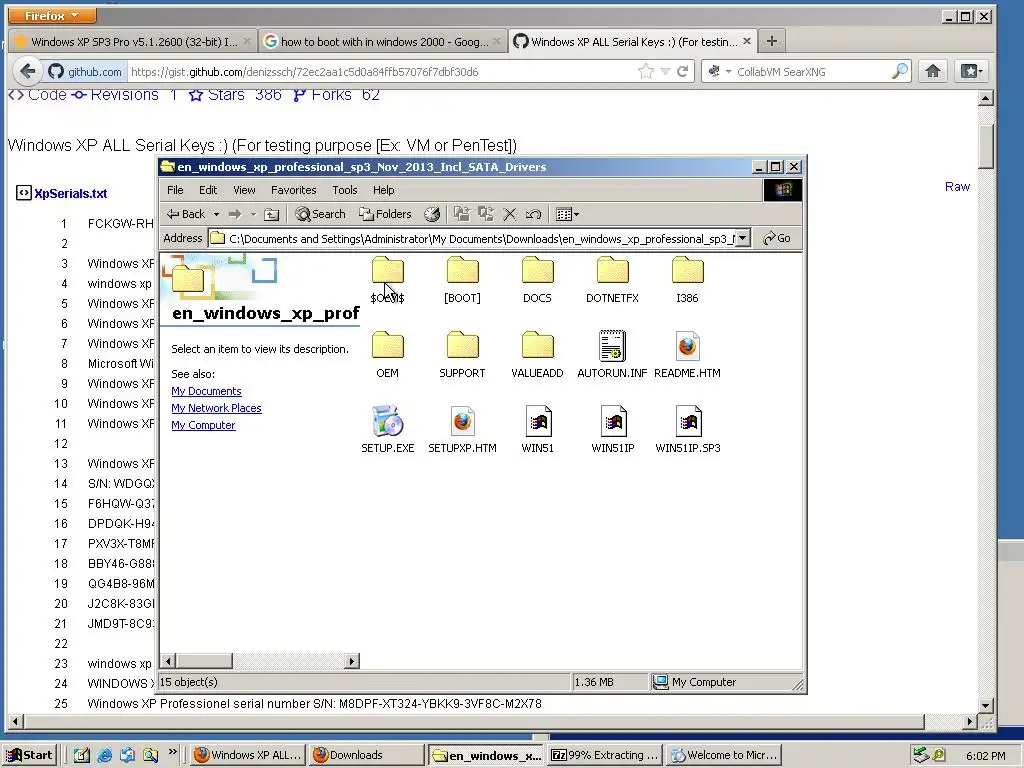Select the SUPPORT folder

click(462, 355)
